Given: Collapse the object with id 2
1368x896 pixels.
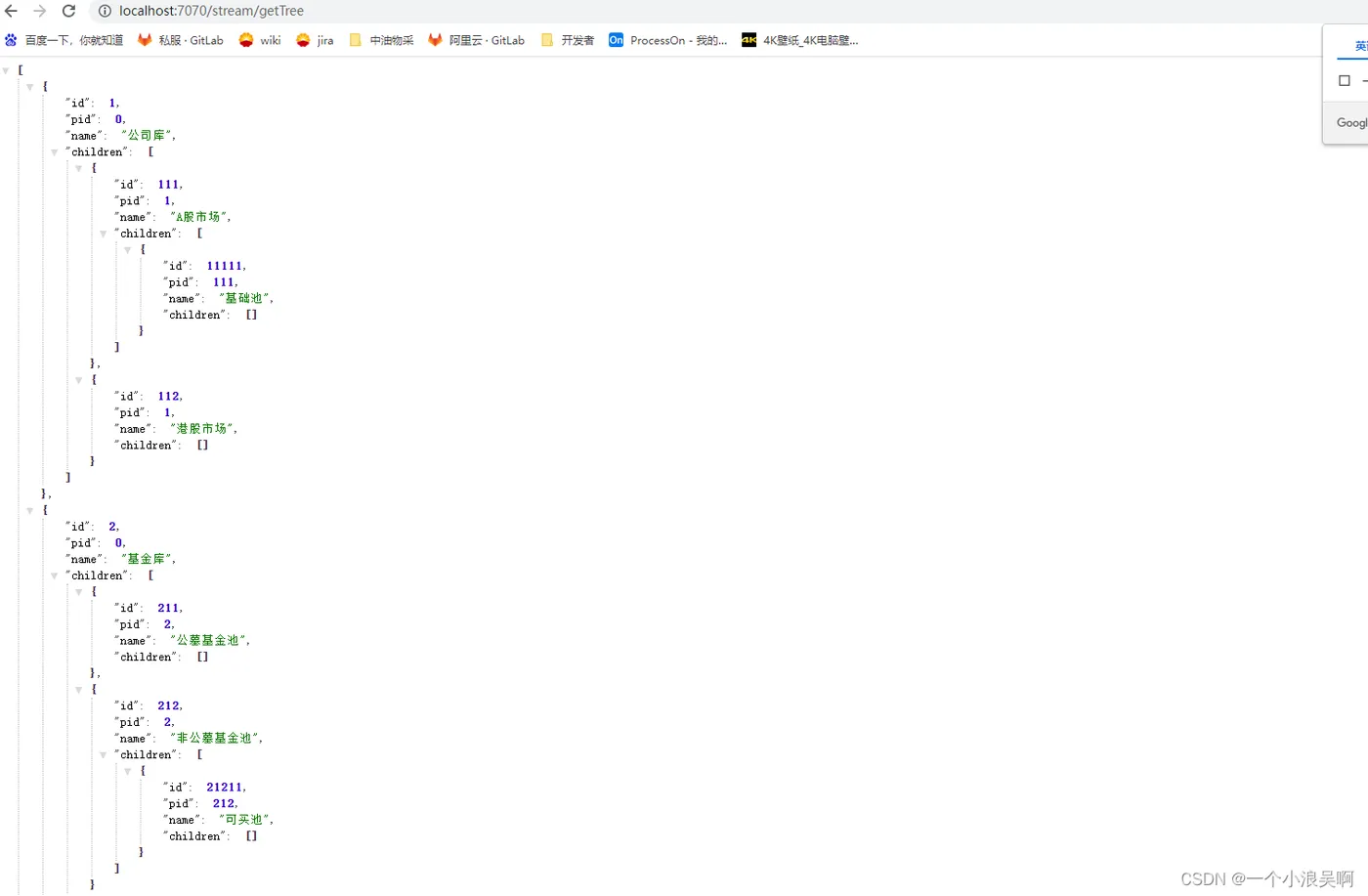Looking at the screenshot, I should [x=30, y=510].
